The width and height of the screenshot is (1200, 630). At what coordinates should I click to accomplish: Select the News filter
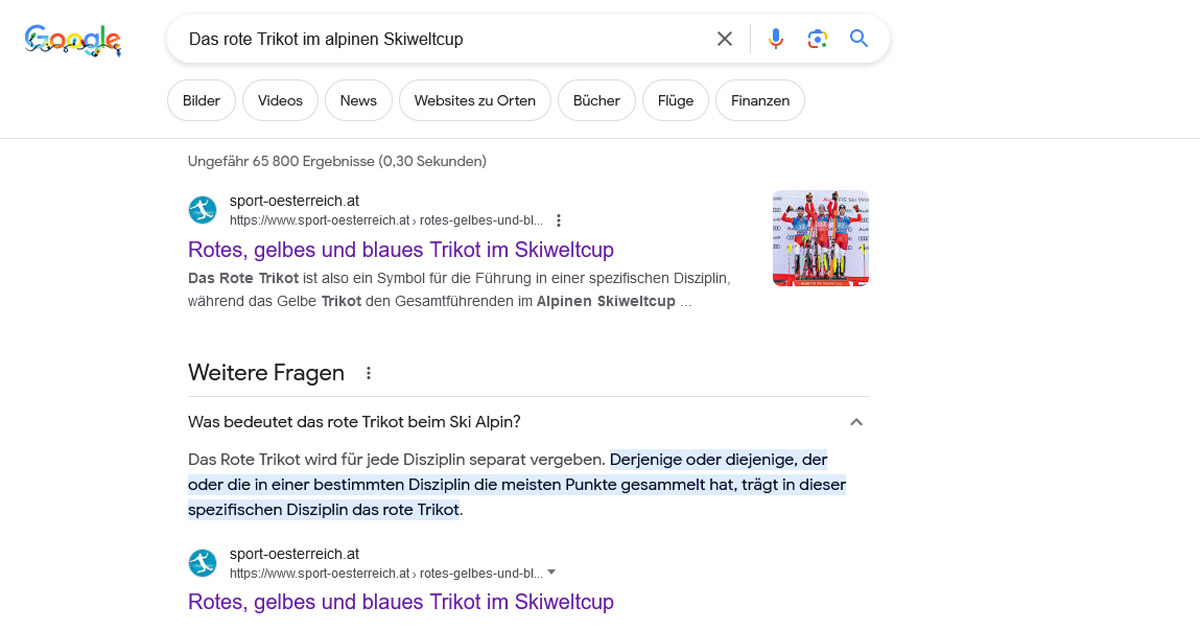358,101
